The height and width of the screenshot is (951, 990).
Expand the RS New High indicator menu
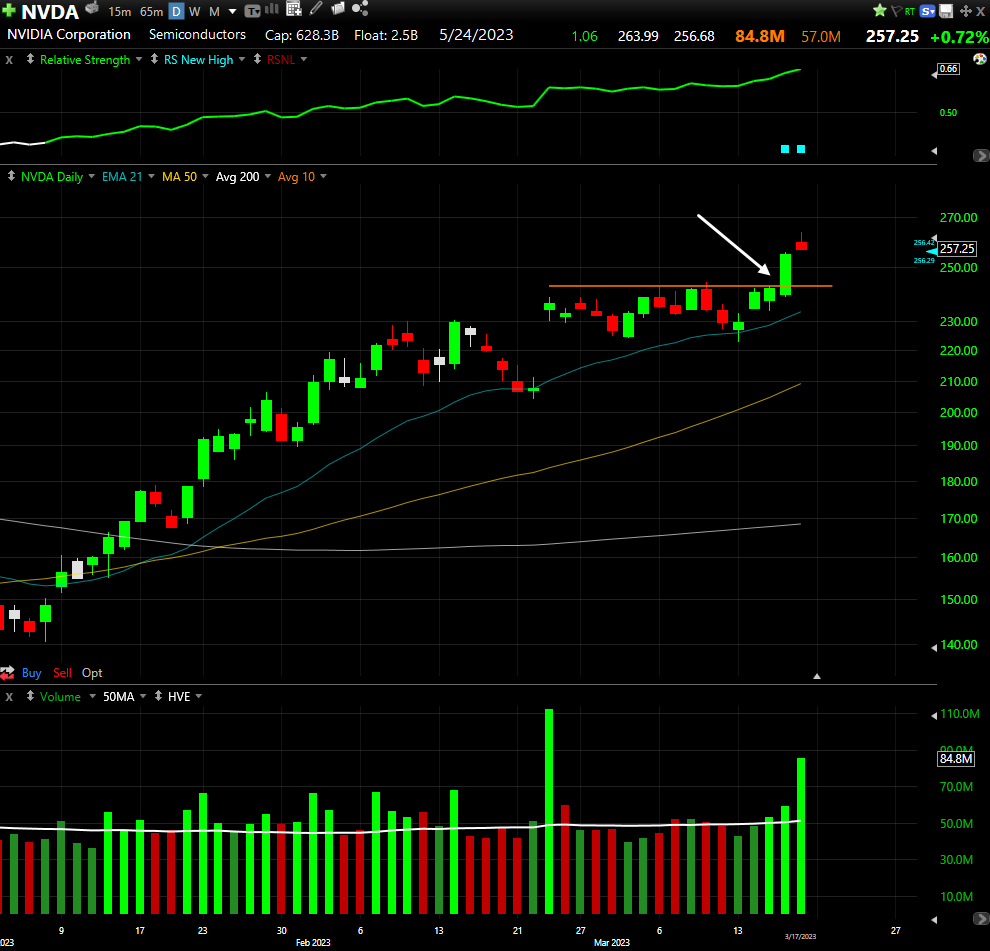click(242, 59)
